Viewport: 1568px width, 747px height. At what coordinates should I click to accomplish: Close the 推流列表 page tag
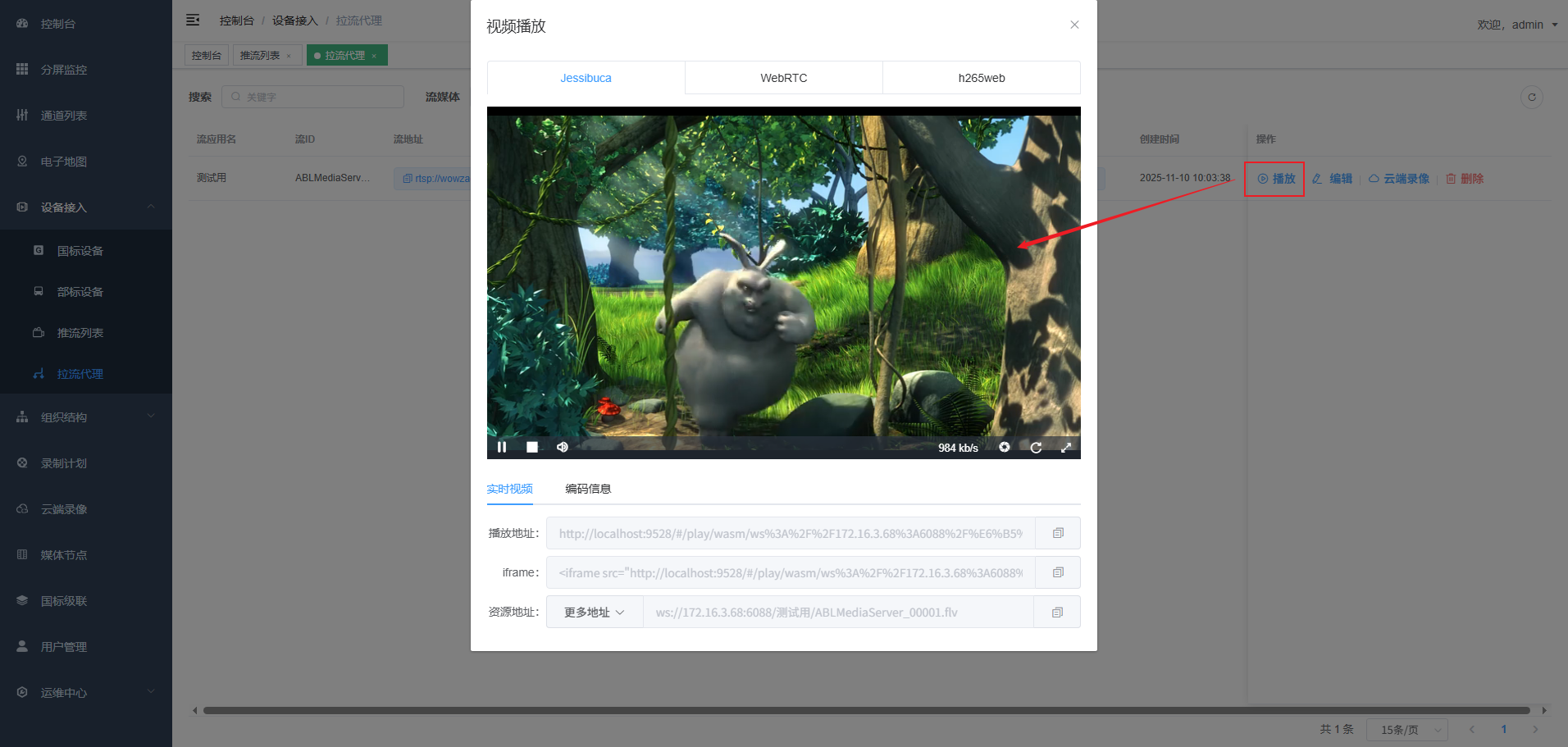289,56
